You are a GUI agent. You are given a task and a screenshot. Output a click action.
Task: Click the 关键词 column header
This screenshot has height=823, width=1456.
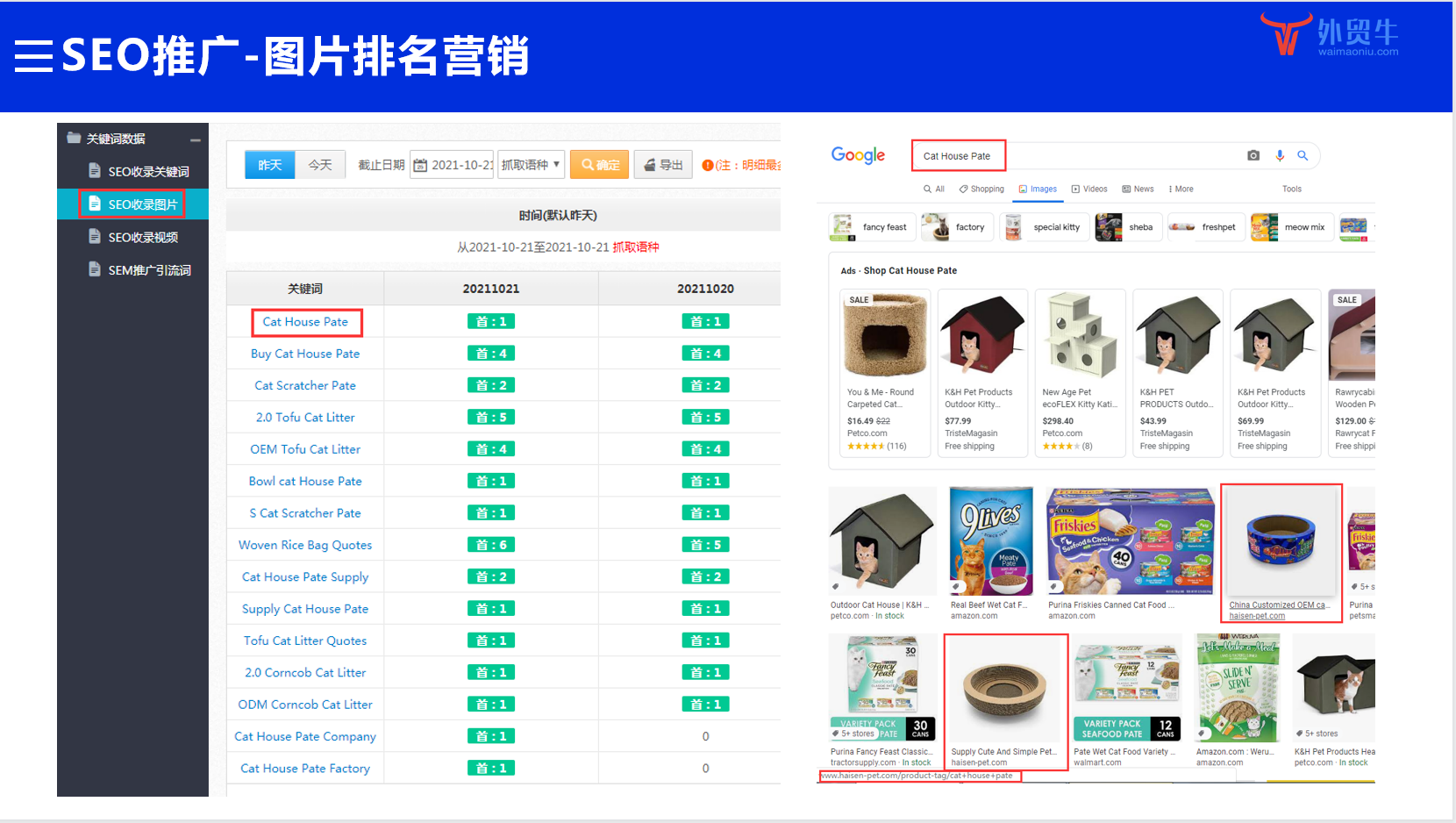pos(305,289)
